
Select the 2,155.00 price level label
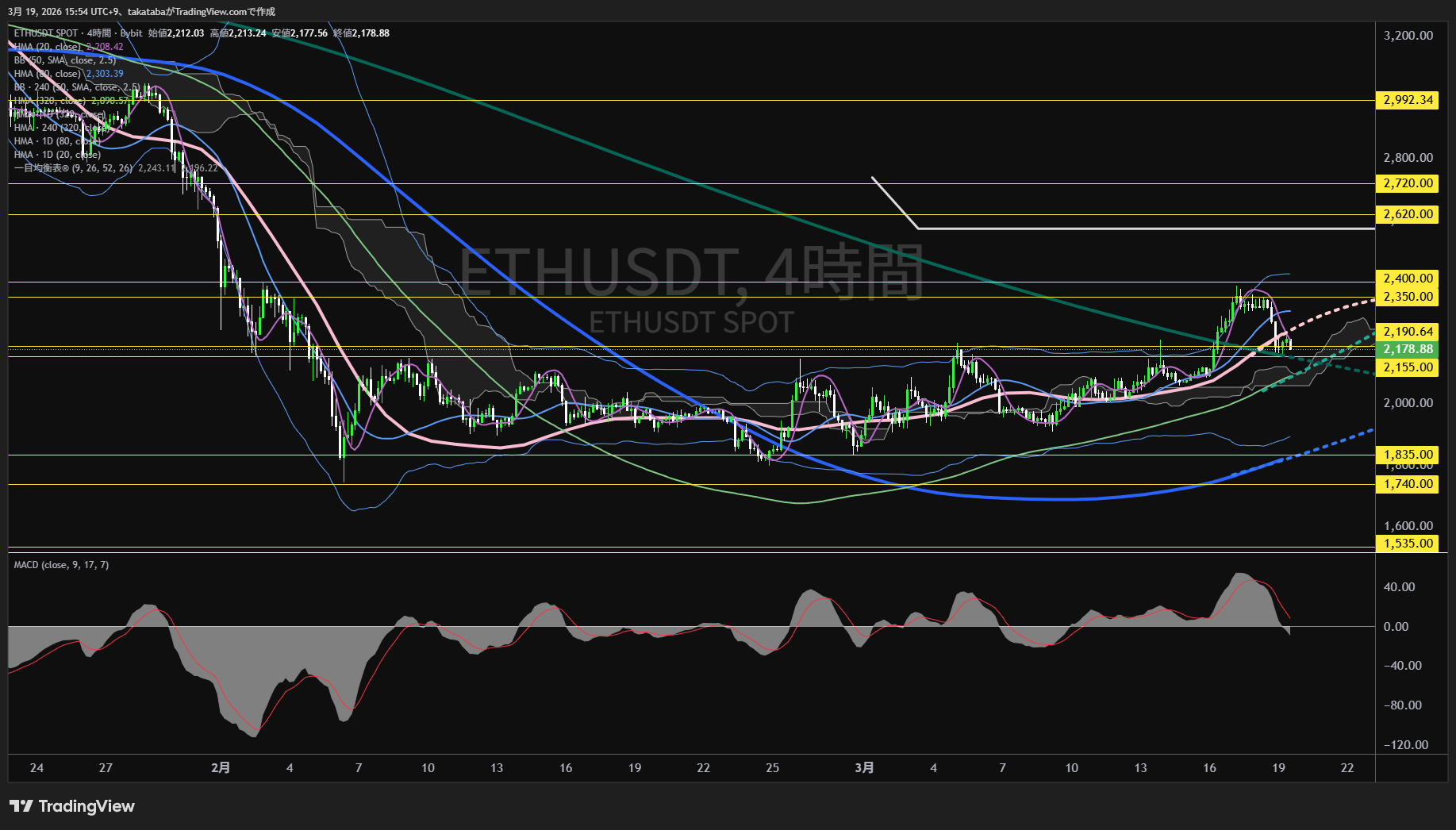pos(1408,367)
